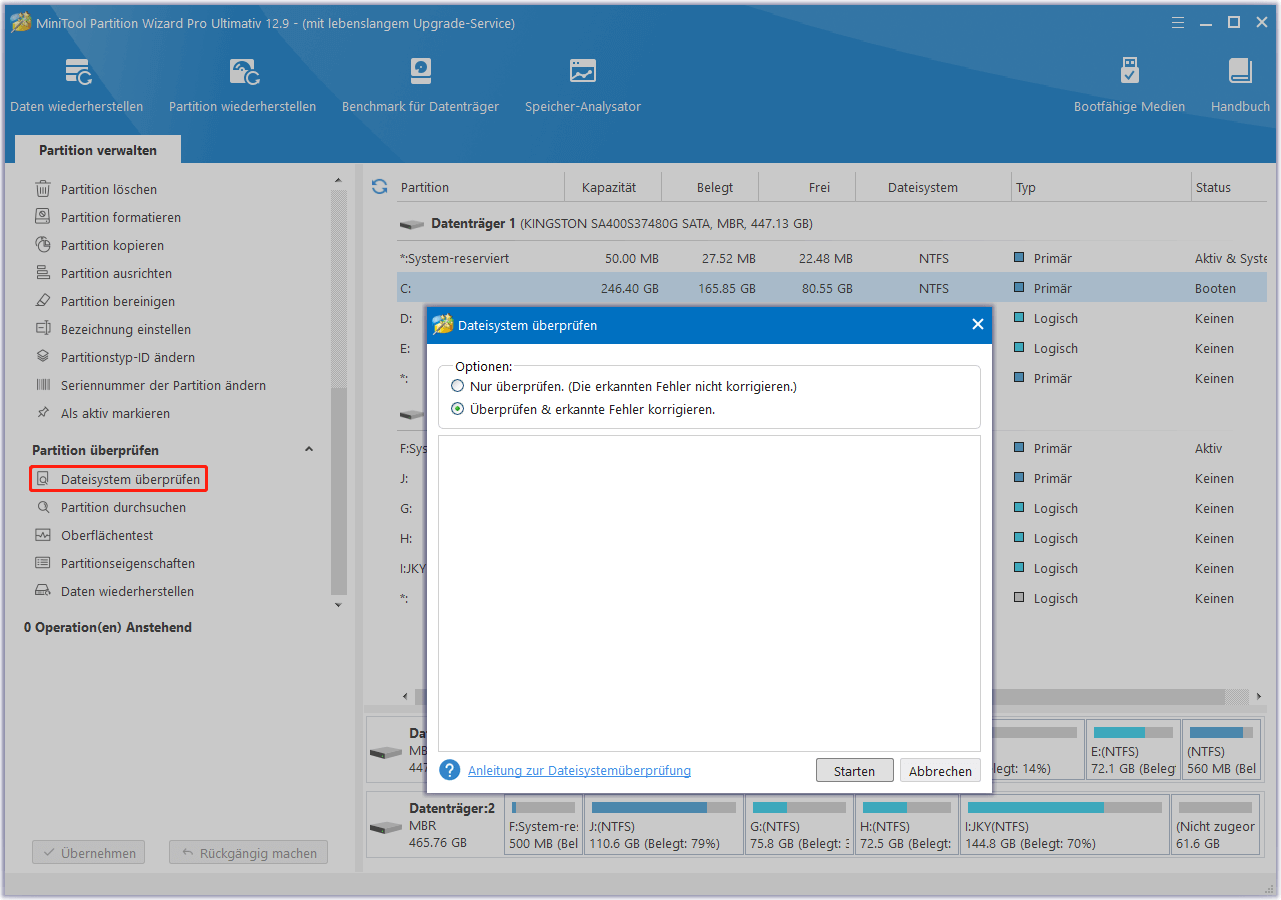Close the Dateisystem überprüfen dialog
This screenshot has height=900, width=1281.
[977, 324]
